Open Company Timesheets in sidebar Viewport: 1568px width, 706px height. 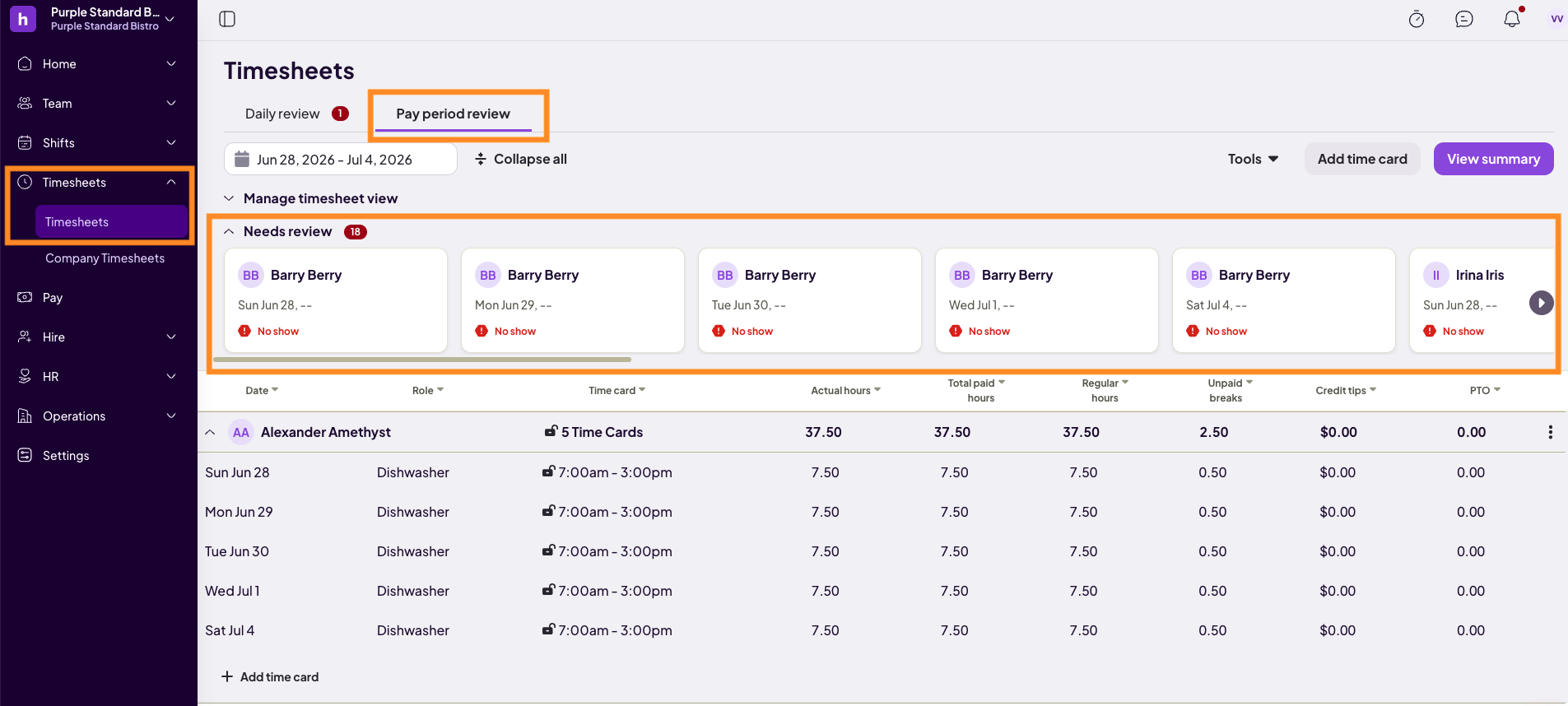pos(105,258)
